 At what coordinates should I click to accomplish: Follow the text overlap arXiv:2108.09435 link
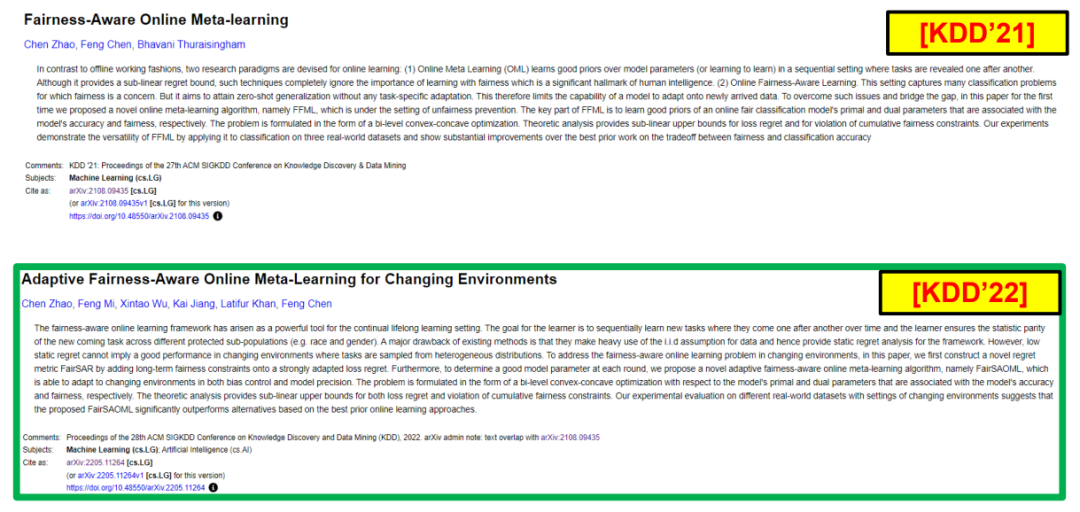pos(568,437)
